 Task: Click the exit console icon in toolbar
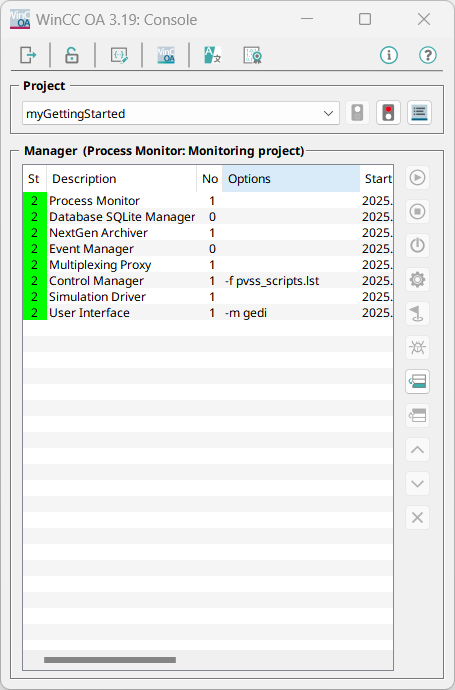pos(28,55)
